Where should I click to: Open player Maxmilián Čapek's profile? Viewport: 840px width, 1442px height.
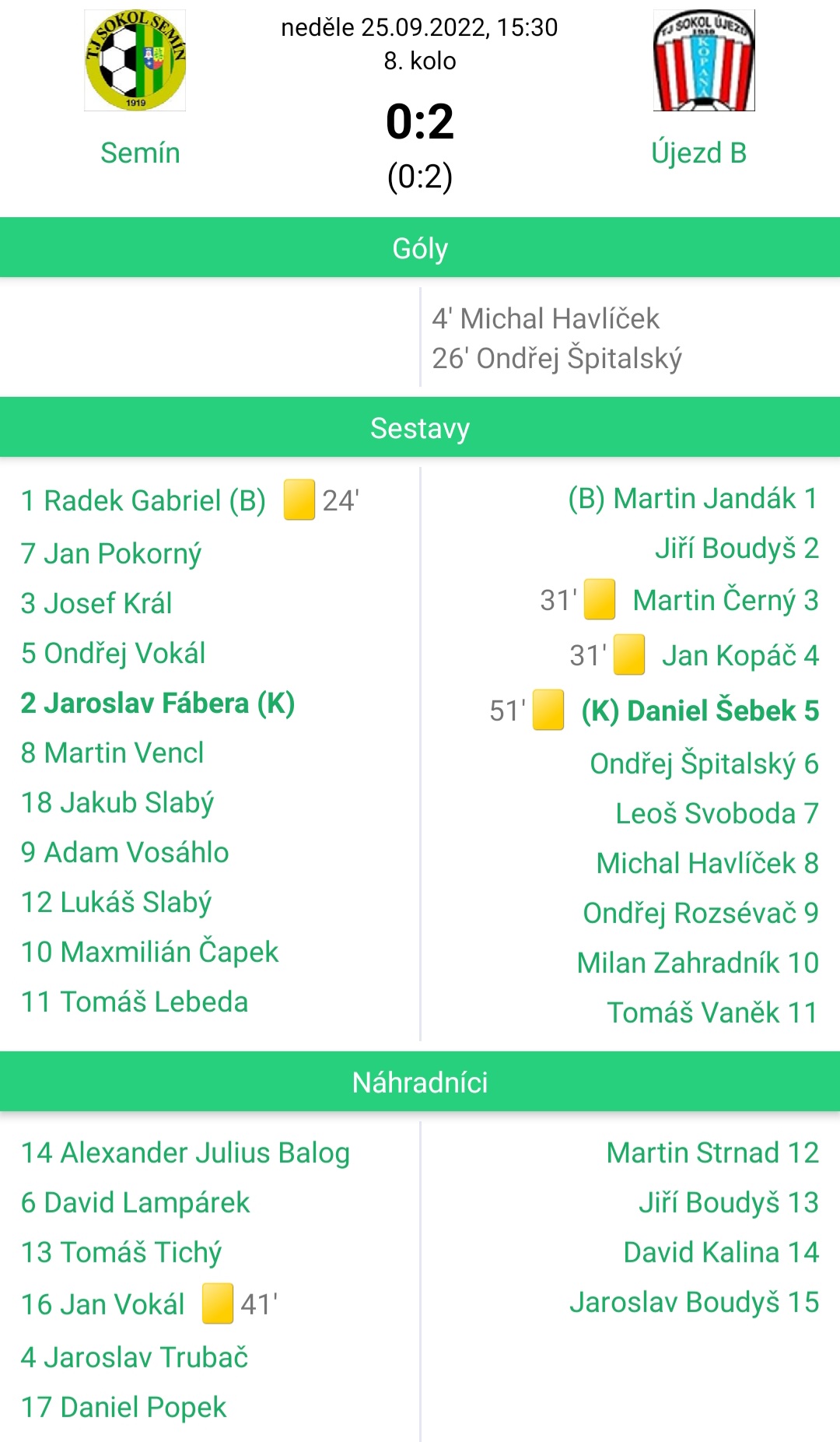click(x=149, y=951)
